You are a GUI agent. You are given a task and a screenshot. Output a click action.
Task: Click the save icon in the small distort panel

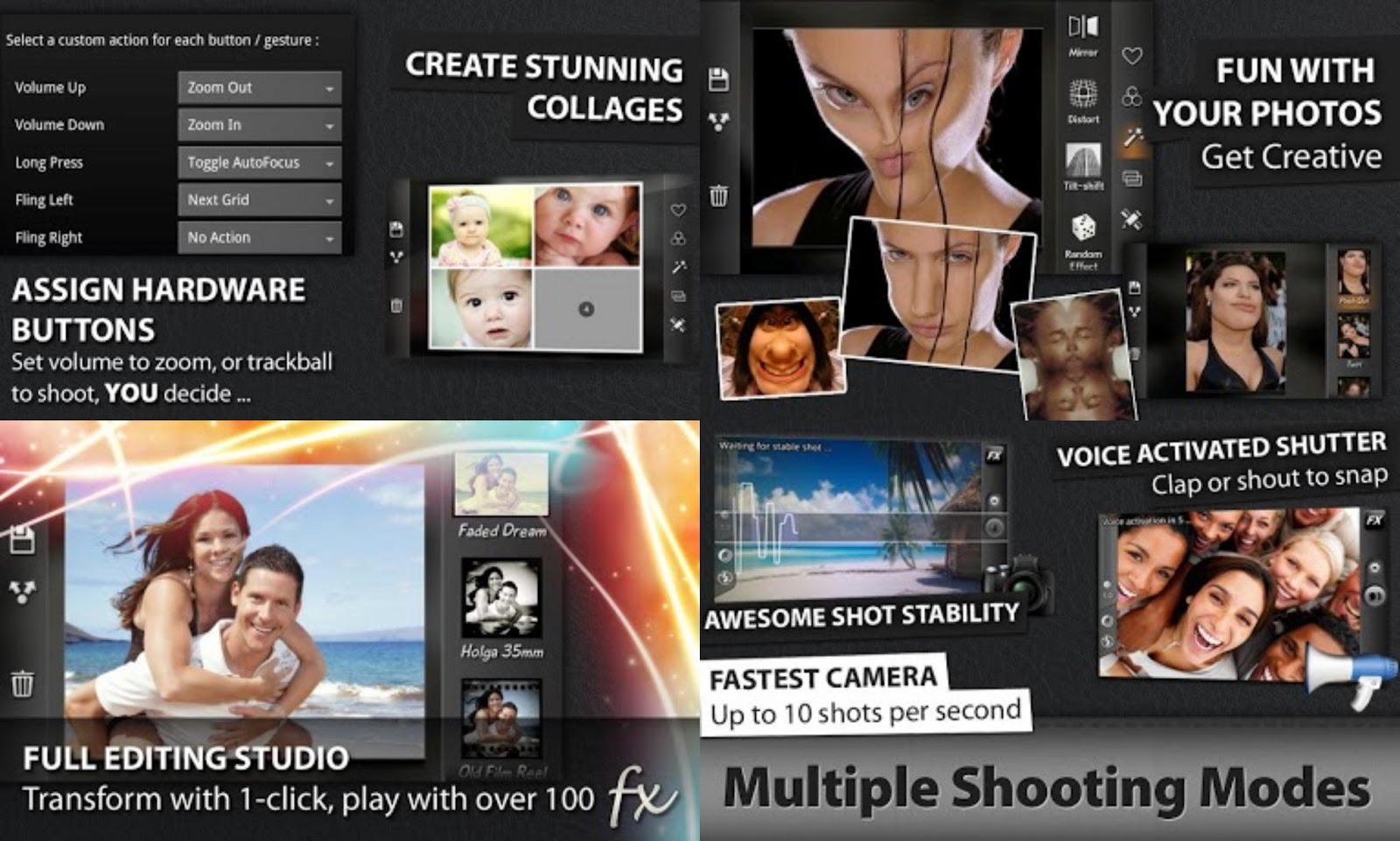click(x=1135, y=287)
